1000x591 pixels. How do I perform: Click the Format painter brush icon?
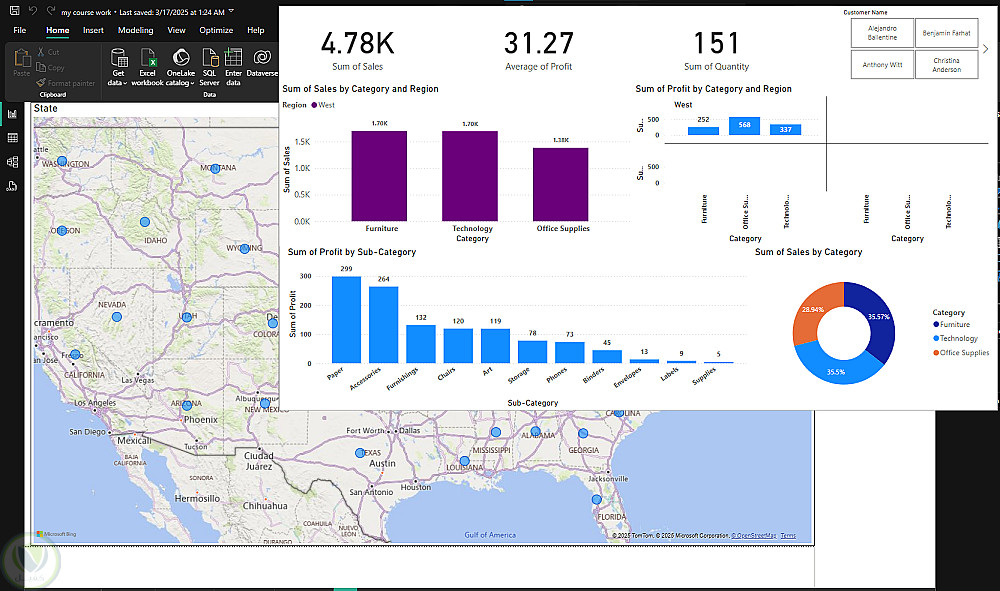41,83
